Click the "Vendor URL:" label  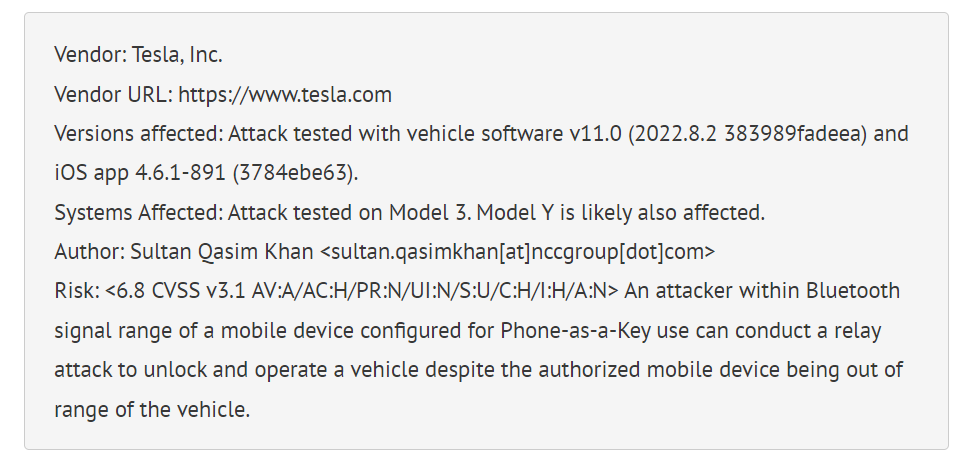click(x=113, y=95)
